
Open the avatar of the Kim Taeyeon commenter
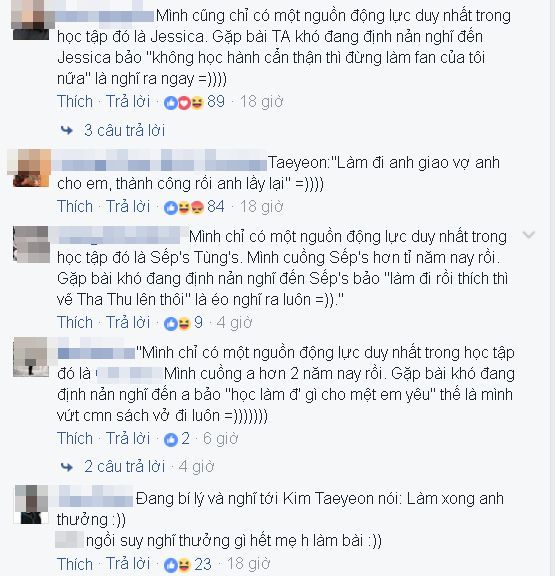31,504
